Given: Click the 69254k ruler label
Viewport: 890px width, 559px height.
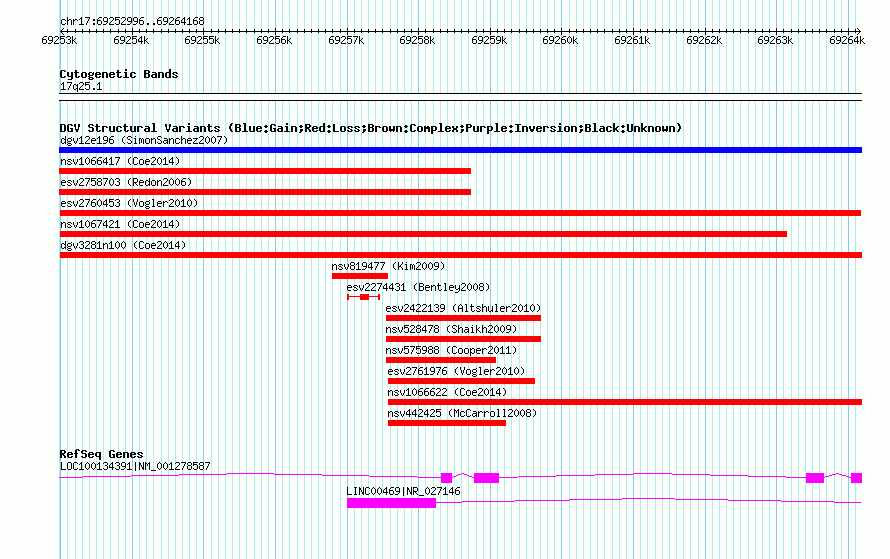Looking at the screenshot, I should click(131, 40).
